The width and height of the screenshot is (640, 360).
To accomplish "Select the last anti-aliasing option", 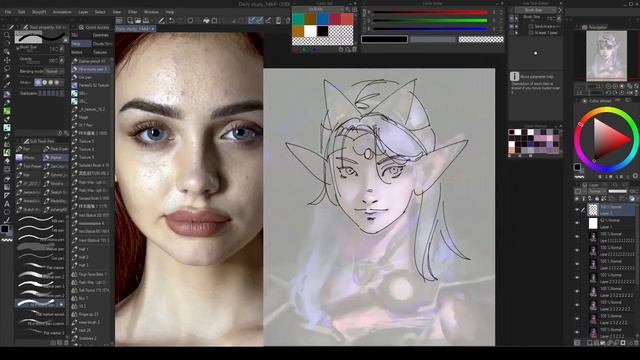I will (x=57, y=82).
